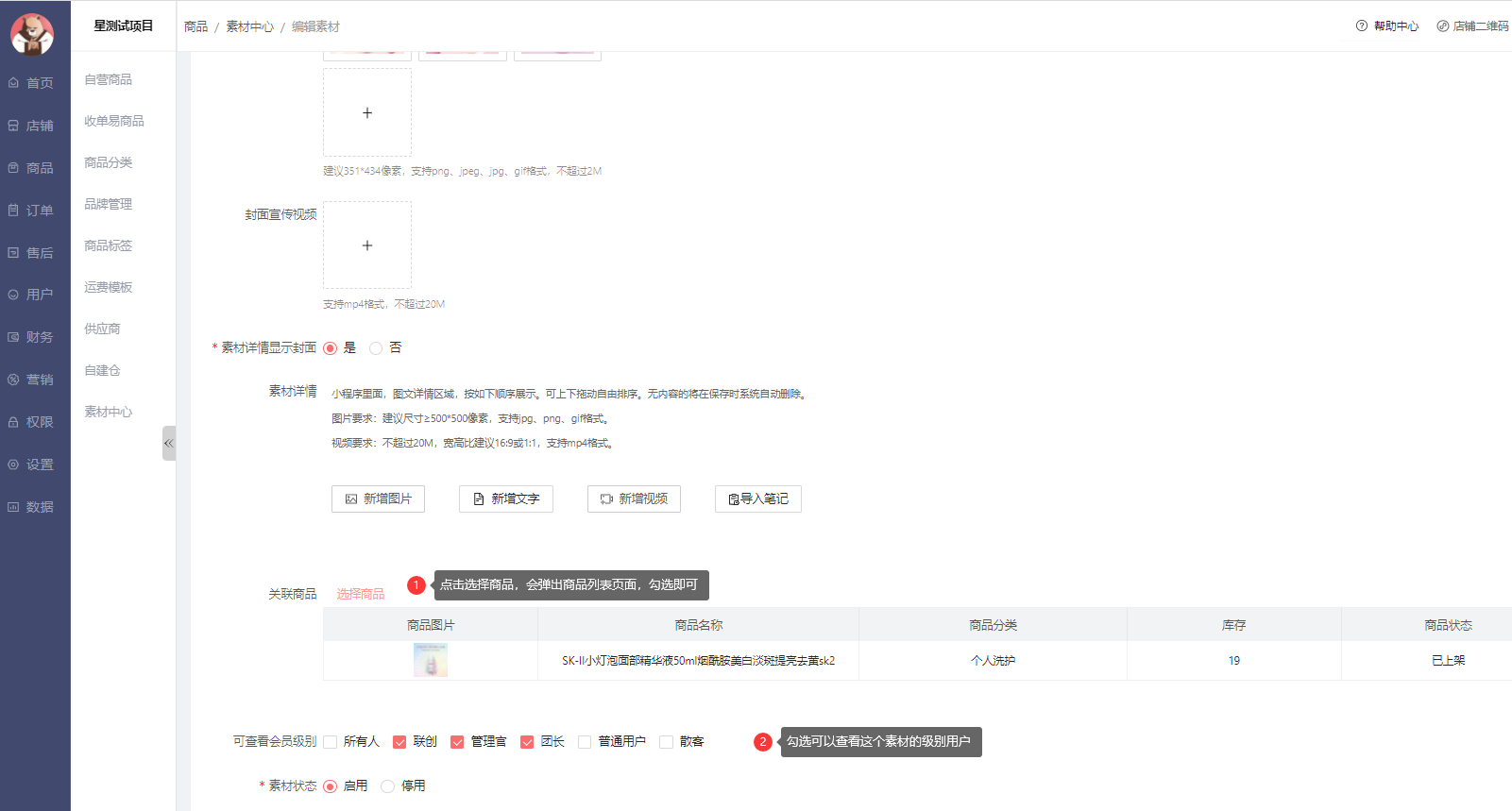The height and width of the screenshot is (811, 1512).
Task: Check the 所有人 member level checkbox
Action: [331, 742]
